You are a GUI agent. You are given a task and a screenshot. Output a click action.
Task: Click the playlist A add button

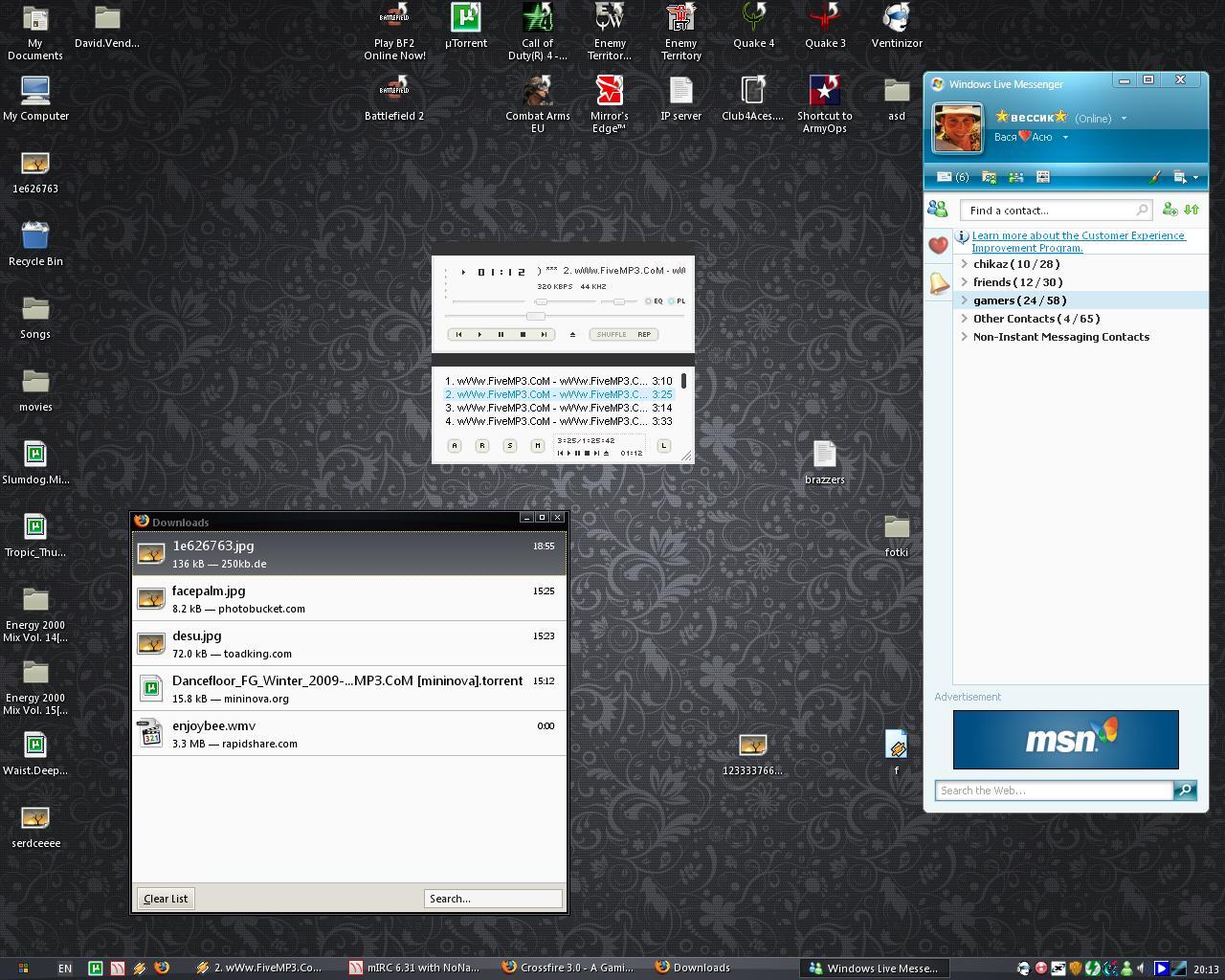point(455,445)
